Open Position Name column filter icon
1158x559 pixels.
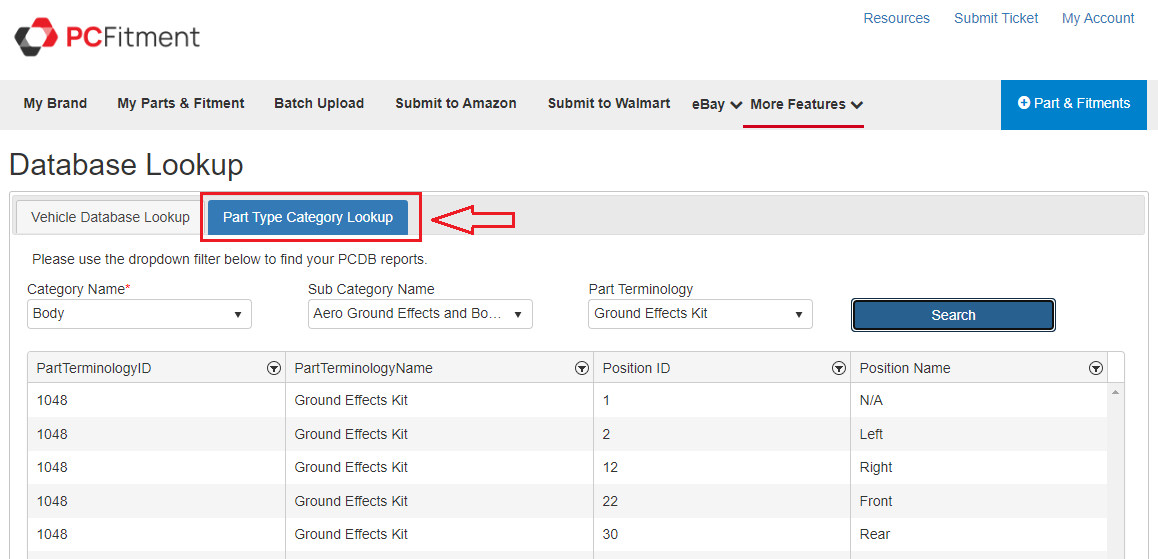1095,368
